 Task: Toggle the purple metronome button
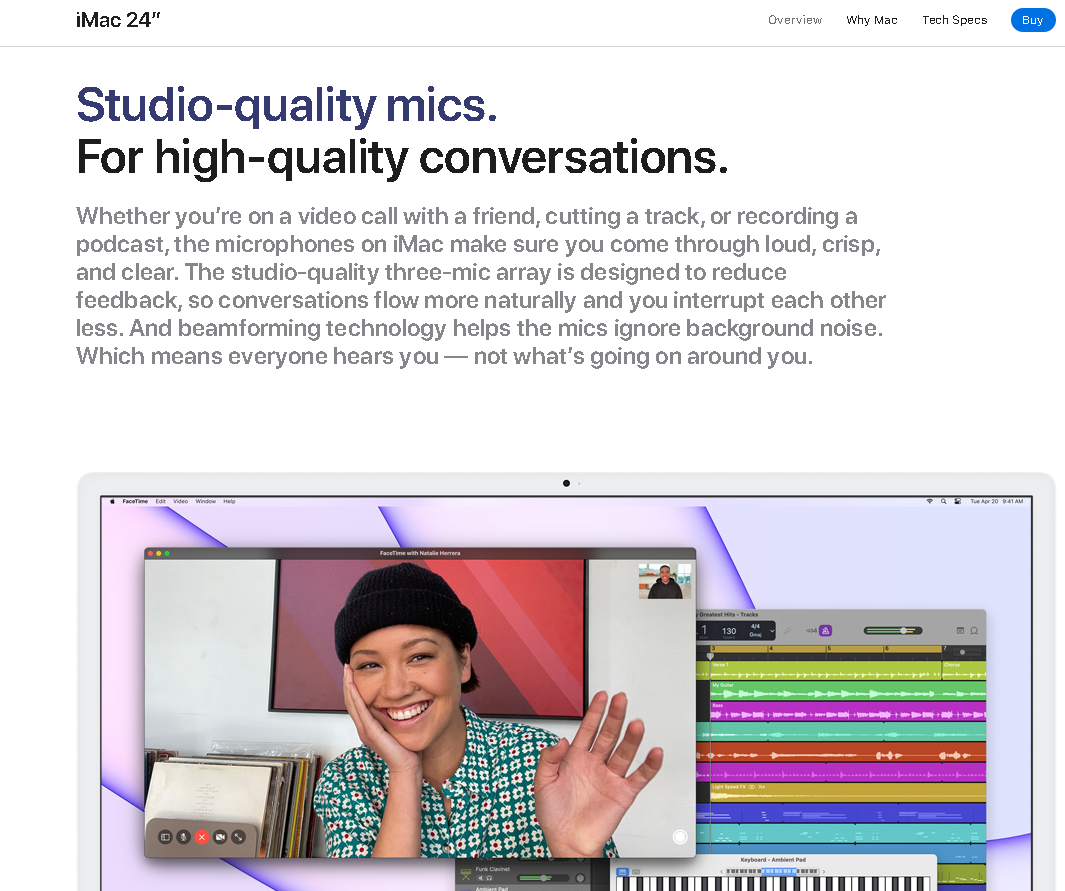click(x=826, y=631)
